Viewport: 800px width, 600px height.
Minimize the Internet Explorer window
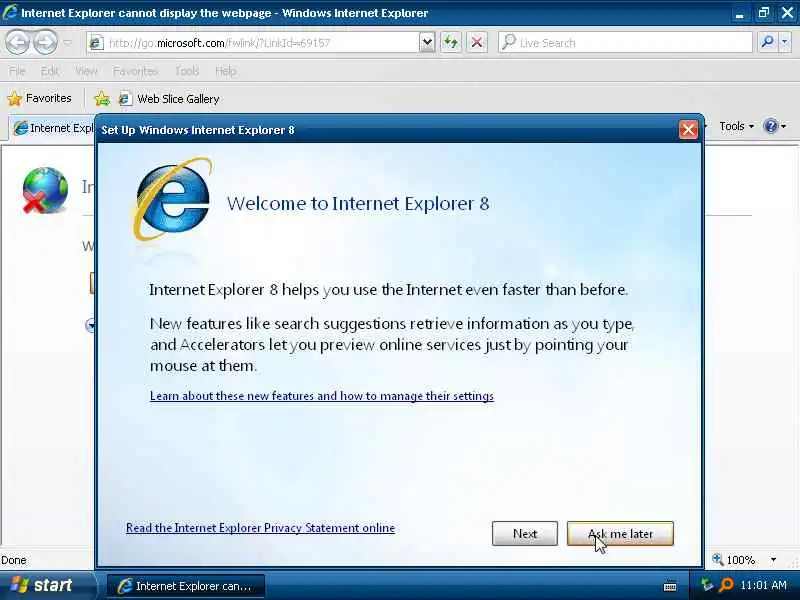point(739,14)
